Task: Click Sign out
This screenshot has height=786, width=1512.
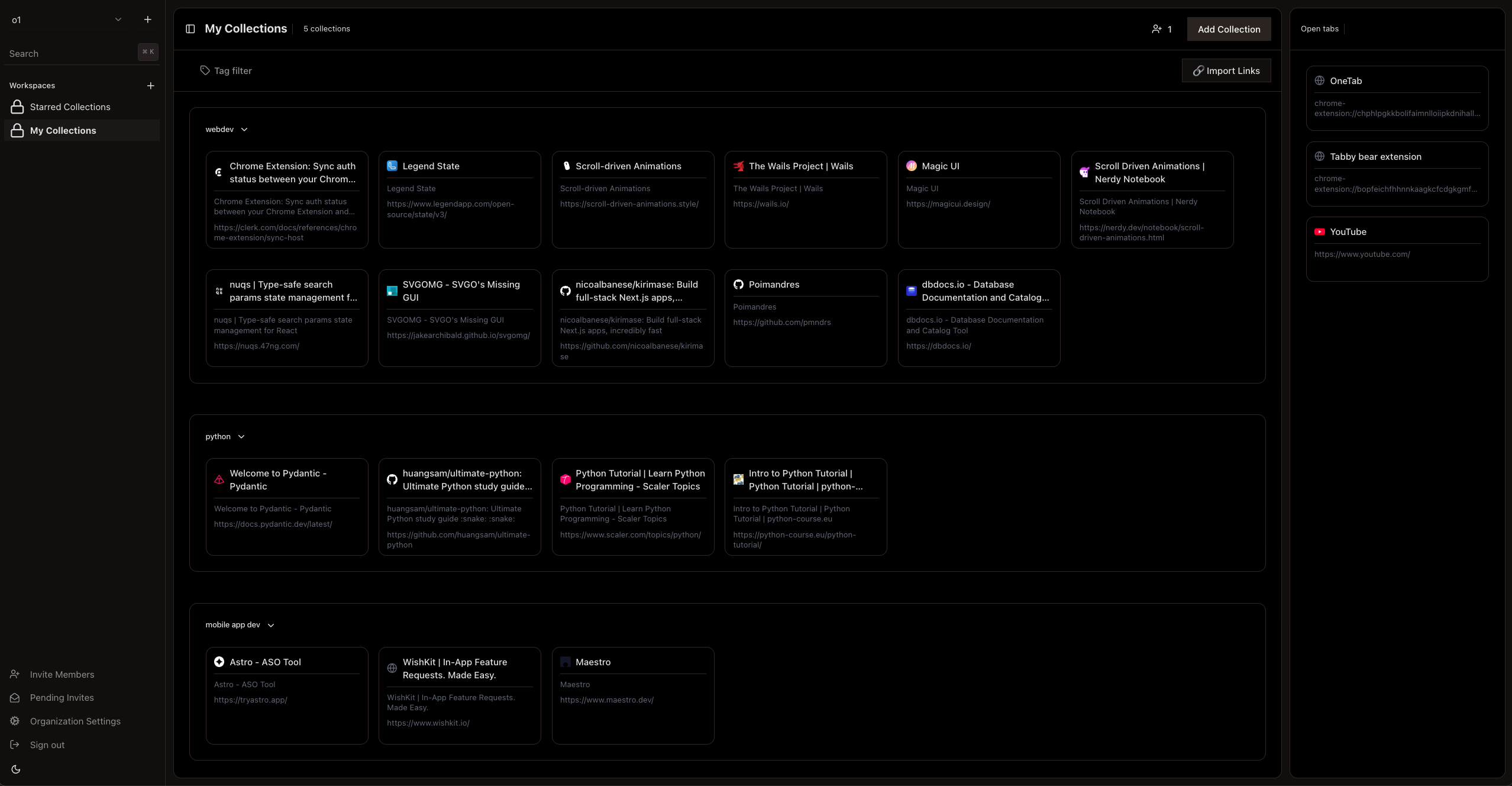Action: coord(47,745)
